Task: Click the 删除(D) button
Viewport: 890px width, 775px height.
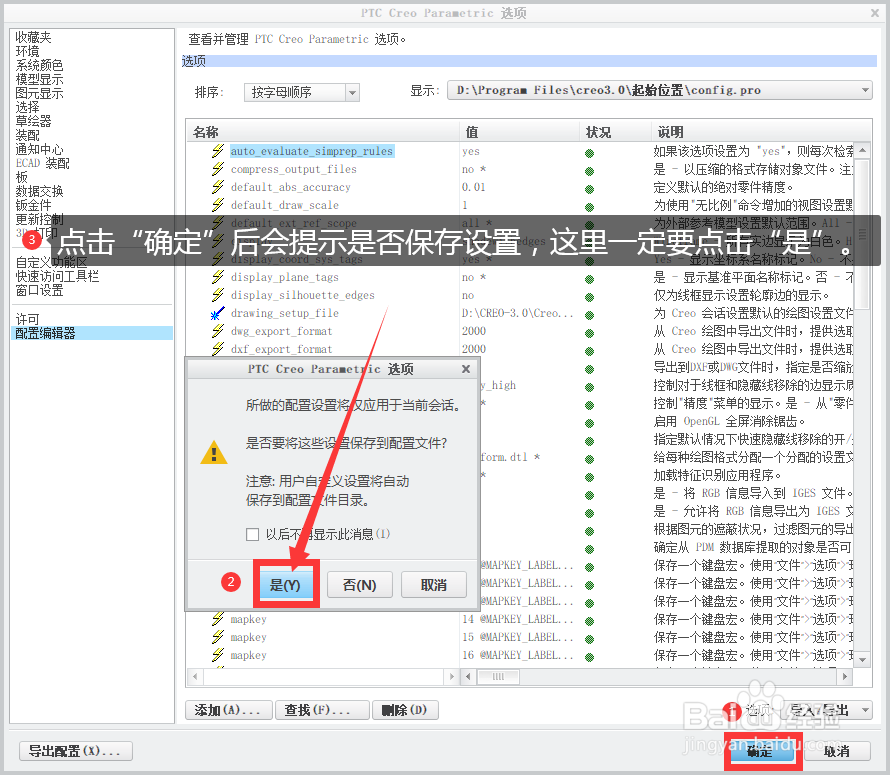Action: [x=404, y=710]
